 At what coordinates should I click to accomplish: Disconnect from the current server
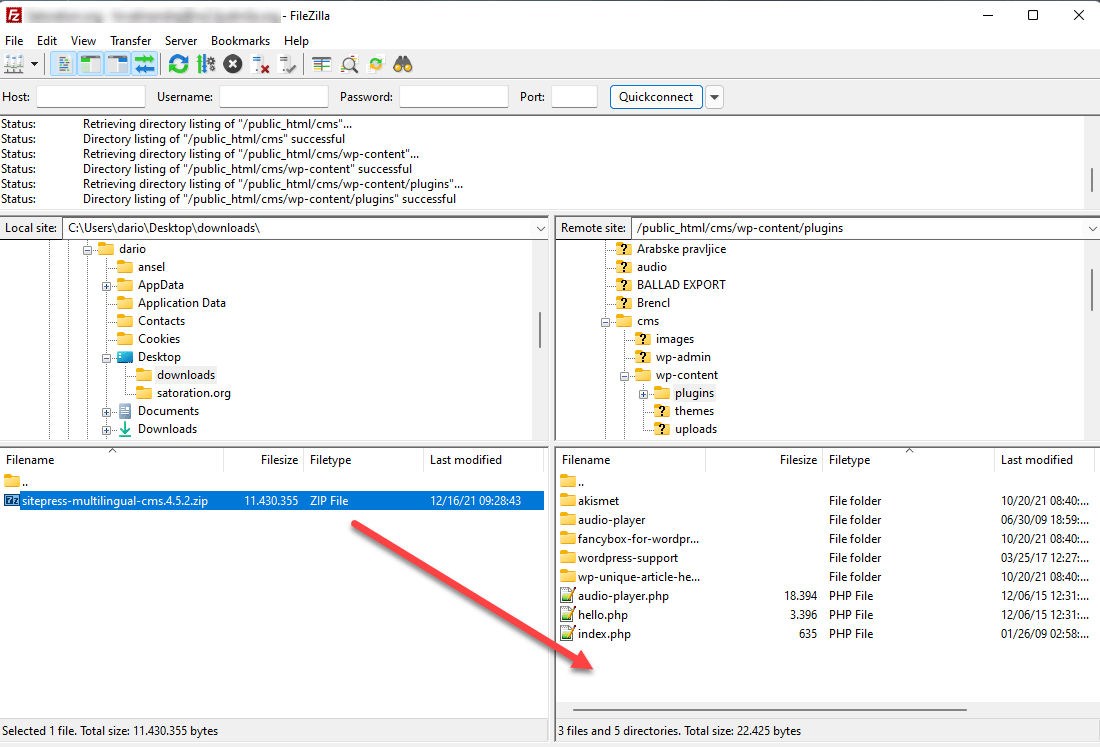click(x=260, y=65)
